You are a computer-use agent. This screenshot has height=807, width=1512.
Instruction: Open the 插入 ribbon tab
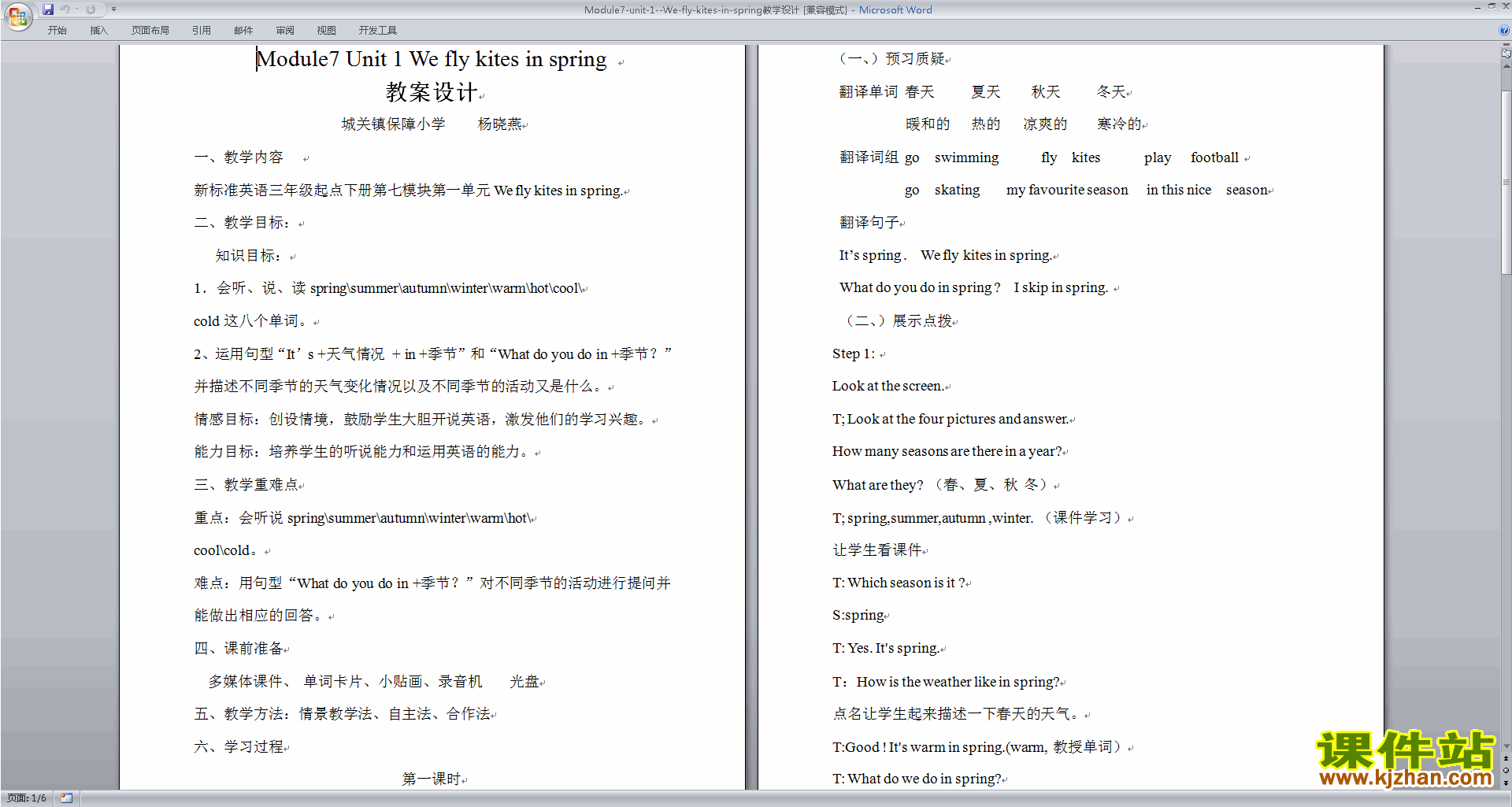[98, 31]
